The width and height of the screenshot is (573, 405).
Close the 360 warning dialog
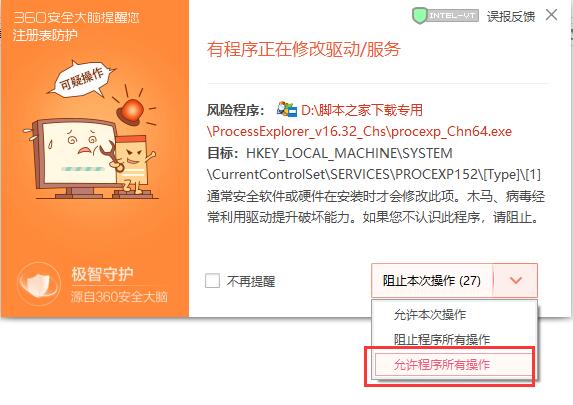551,15
